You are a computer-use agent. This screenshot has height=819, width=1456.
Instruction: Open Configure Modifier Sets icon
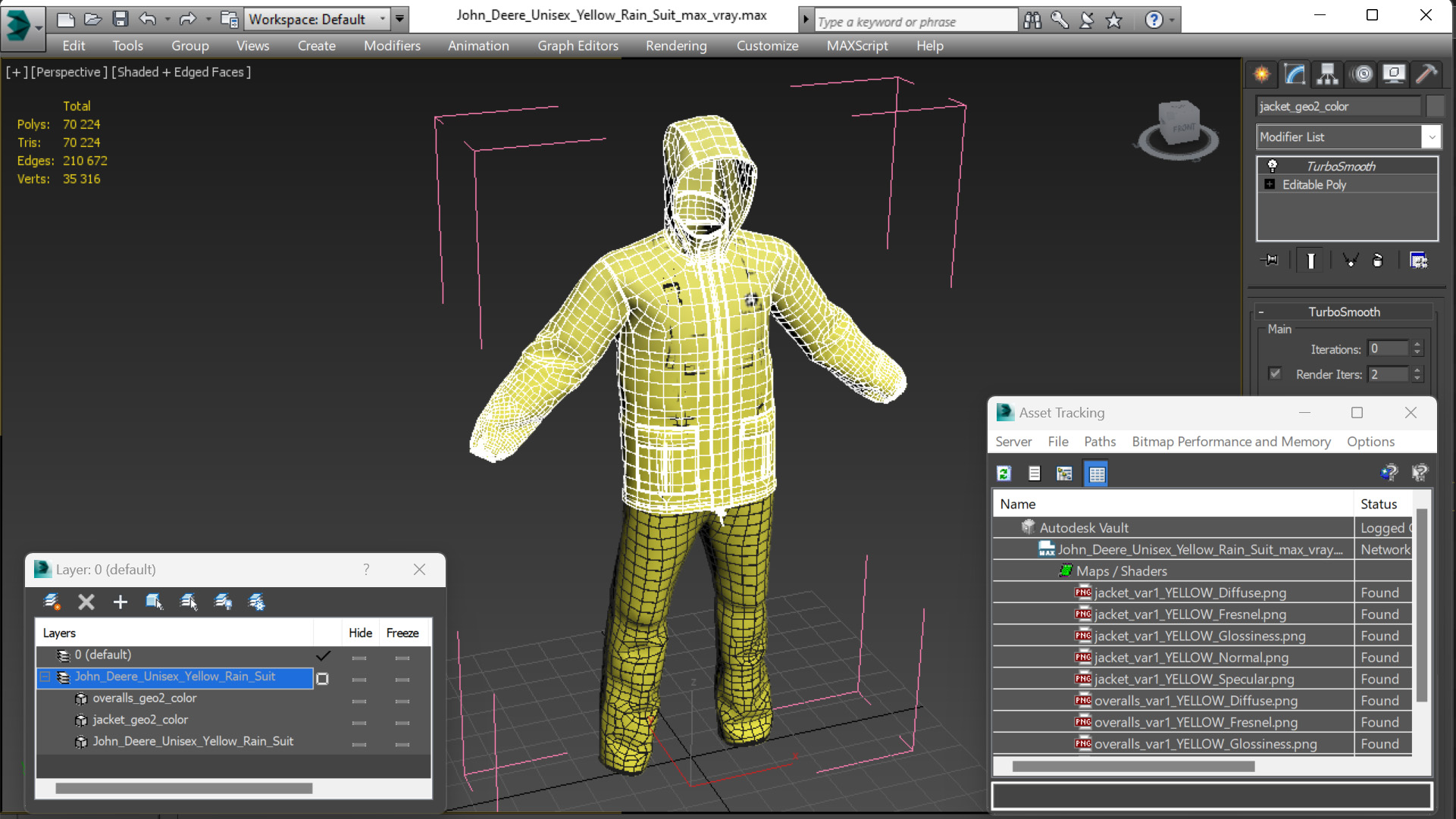(x=1418, y=260)
